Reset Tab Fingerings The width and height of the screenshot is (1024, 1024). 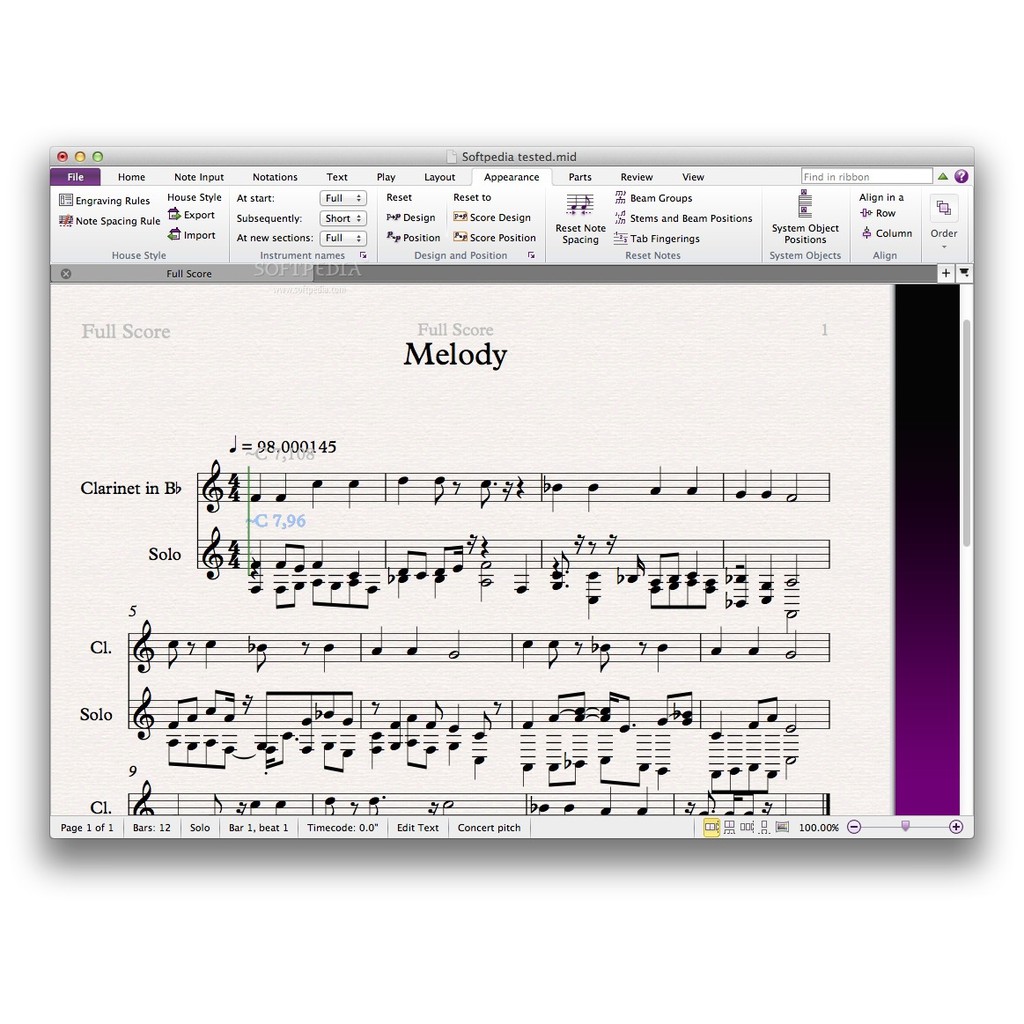point(657,238)
